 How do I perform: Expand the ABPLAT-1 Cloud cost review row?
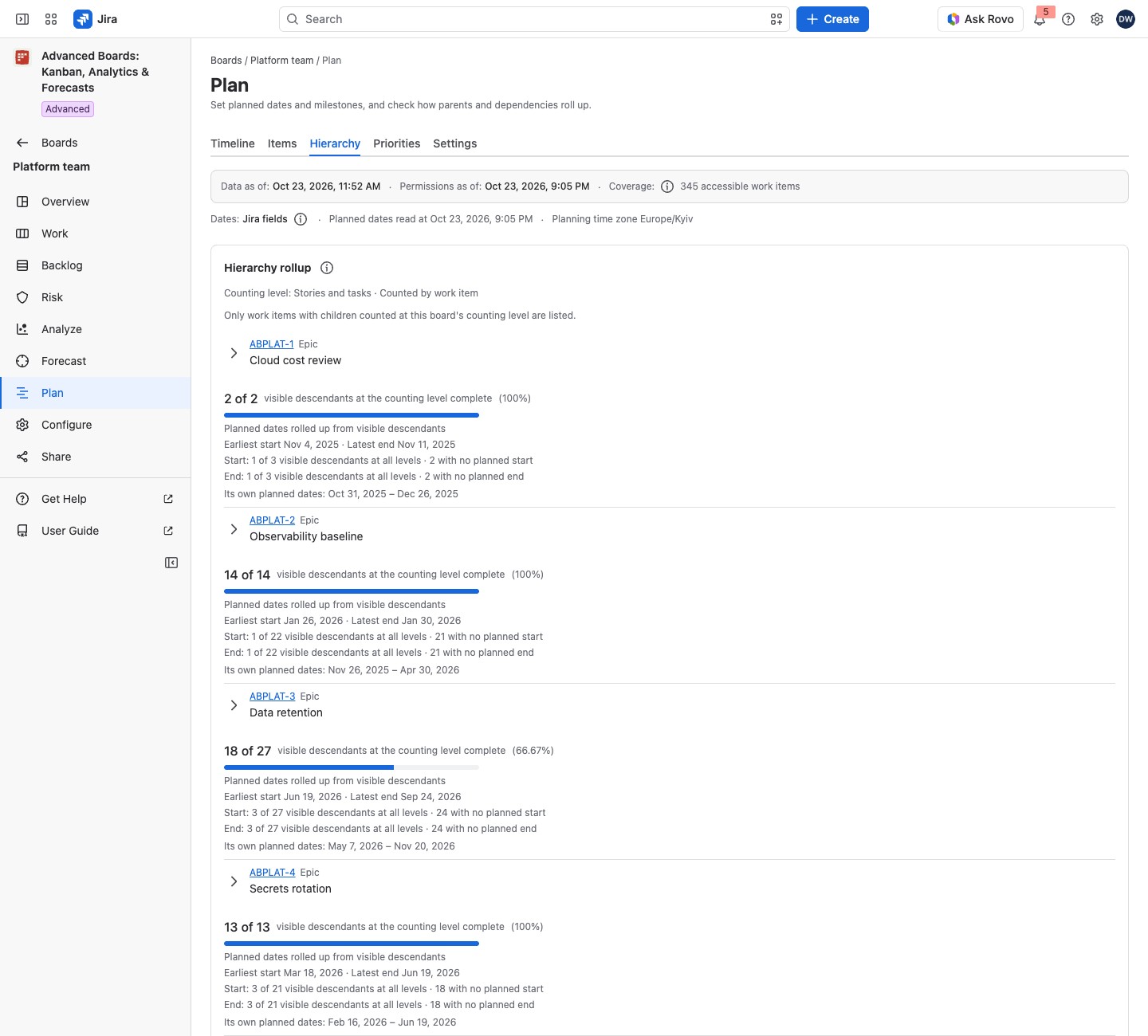pyautogui.click(x=234, y=352)
